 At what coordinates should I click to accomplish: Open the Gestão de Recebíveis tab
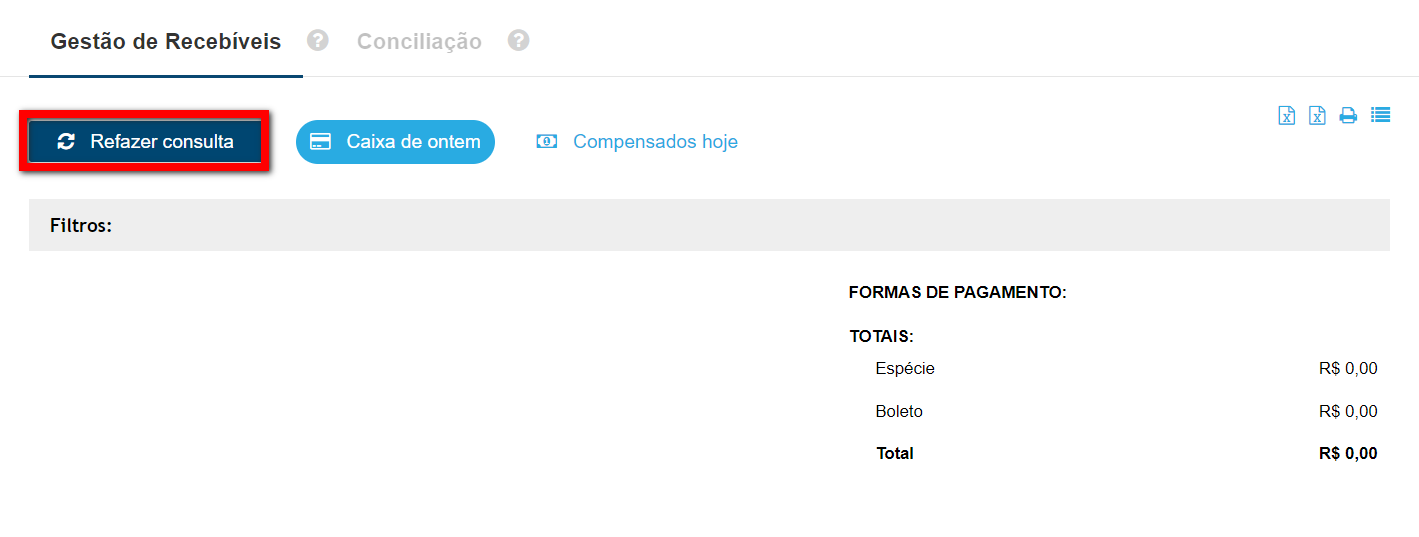click(x=166, y=42)
